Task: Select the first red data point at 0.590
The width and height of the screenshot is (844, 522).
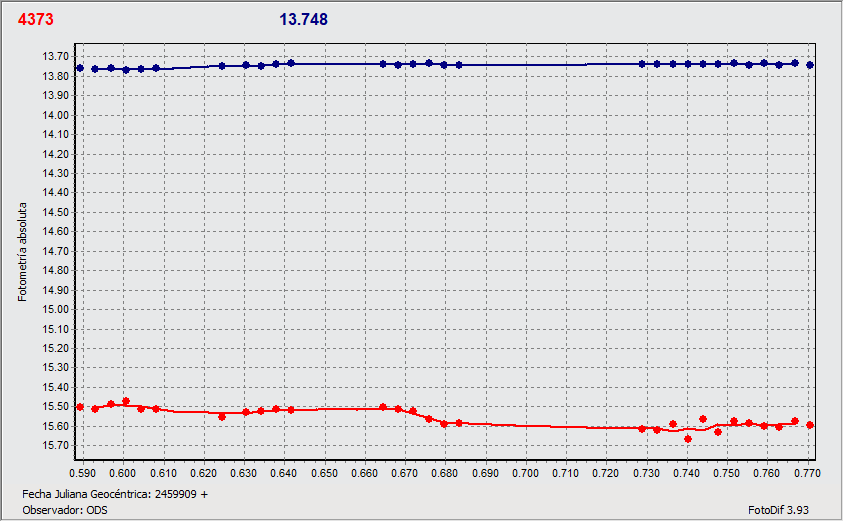Action: 80,407
